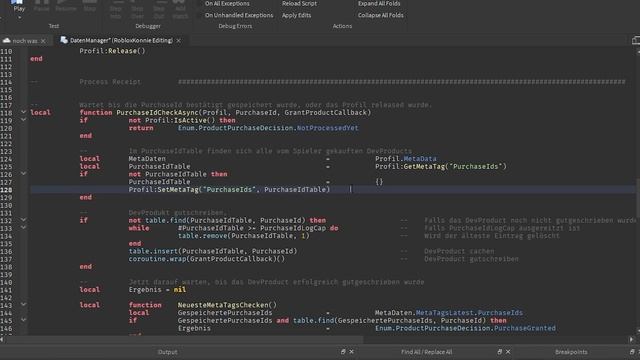
Task: Collapse fold at line 133 while loop
Action: tap(23, 227)
